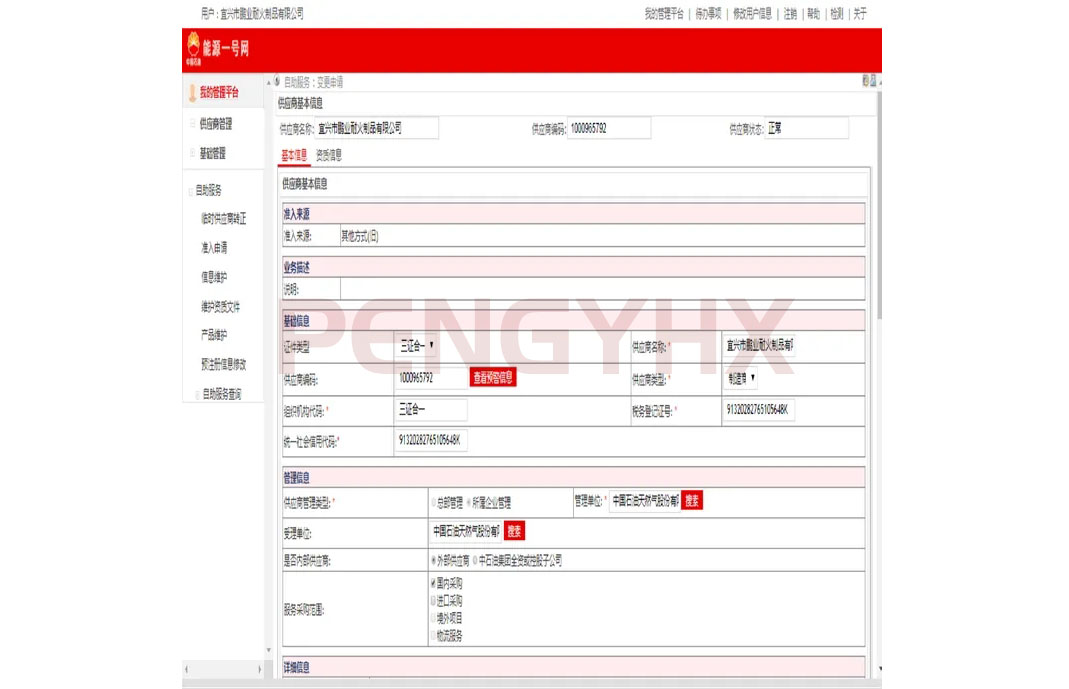Screen dimensions: 1069x689
Task: Click the icon at the breadcrumb bar's right end
Action: pos(867,82)
